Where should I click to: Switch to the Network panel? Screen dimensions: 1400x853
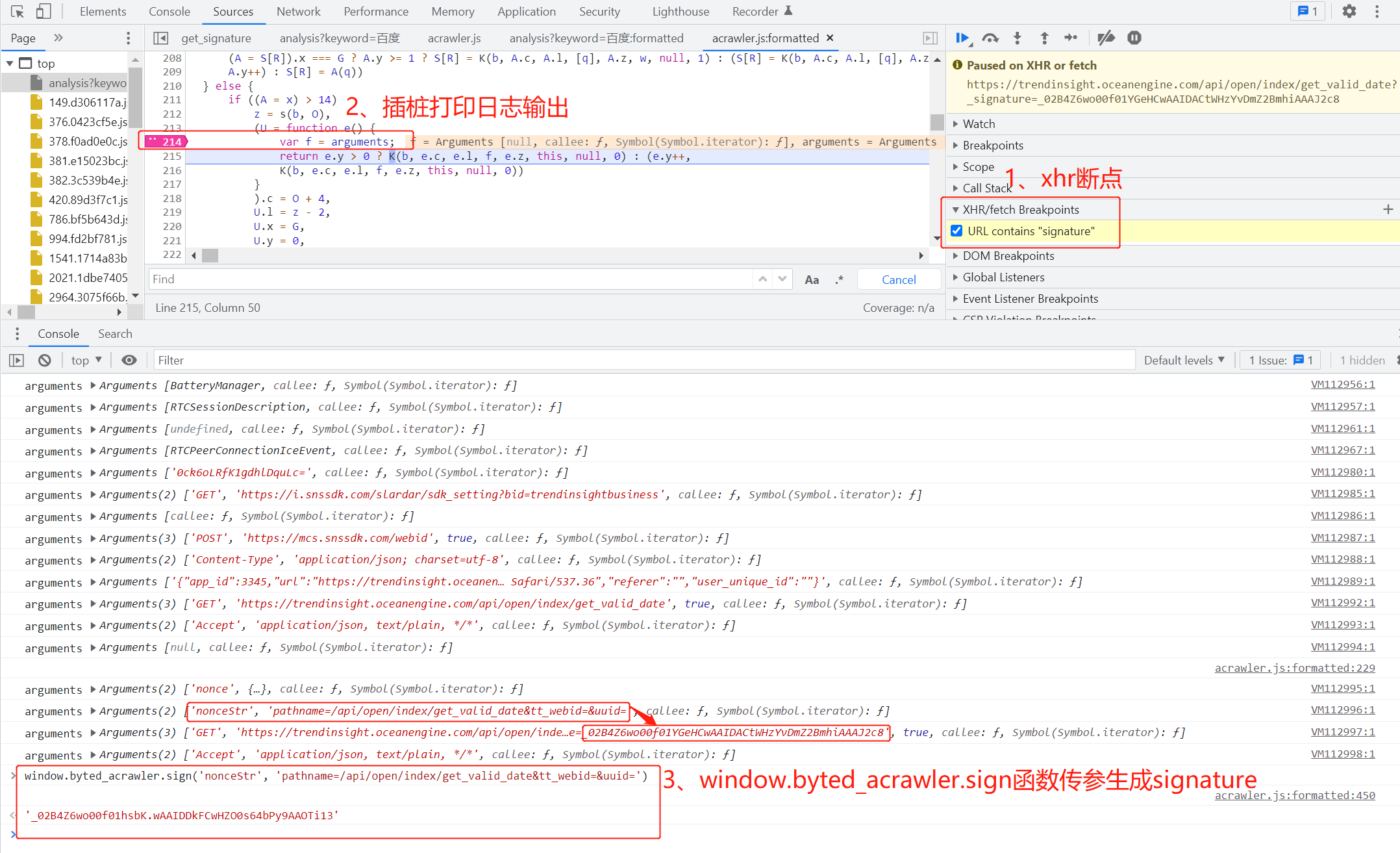point(298,11)
